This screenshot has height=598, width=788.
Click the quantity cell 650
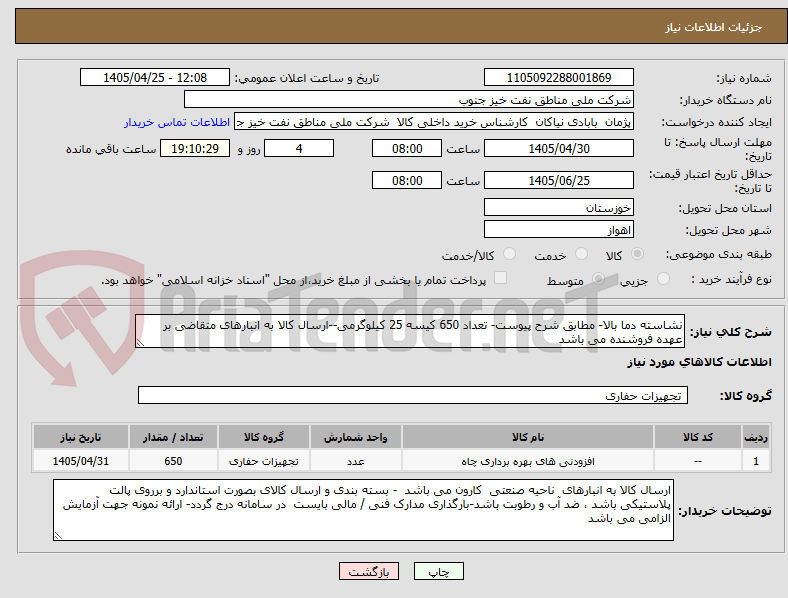[173, 461]
